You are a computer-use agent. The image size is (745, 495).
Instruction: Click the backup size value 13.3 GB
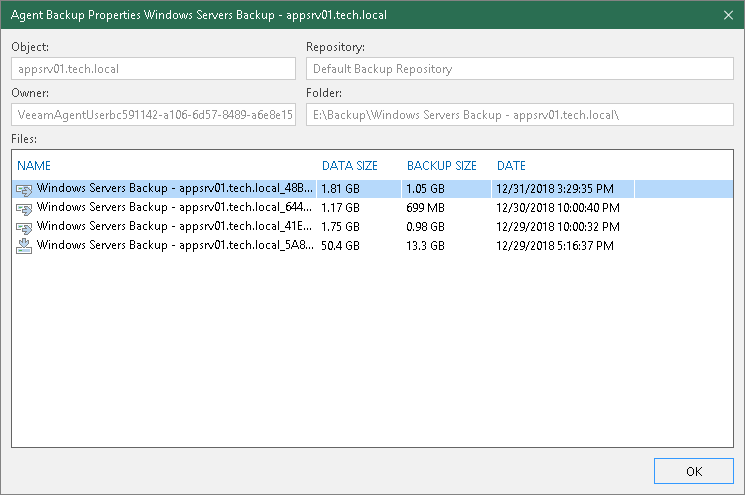point(425,246)
